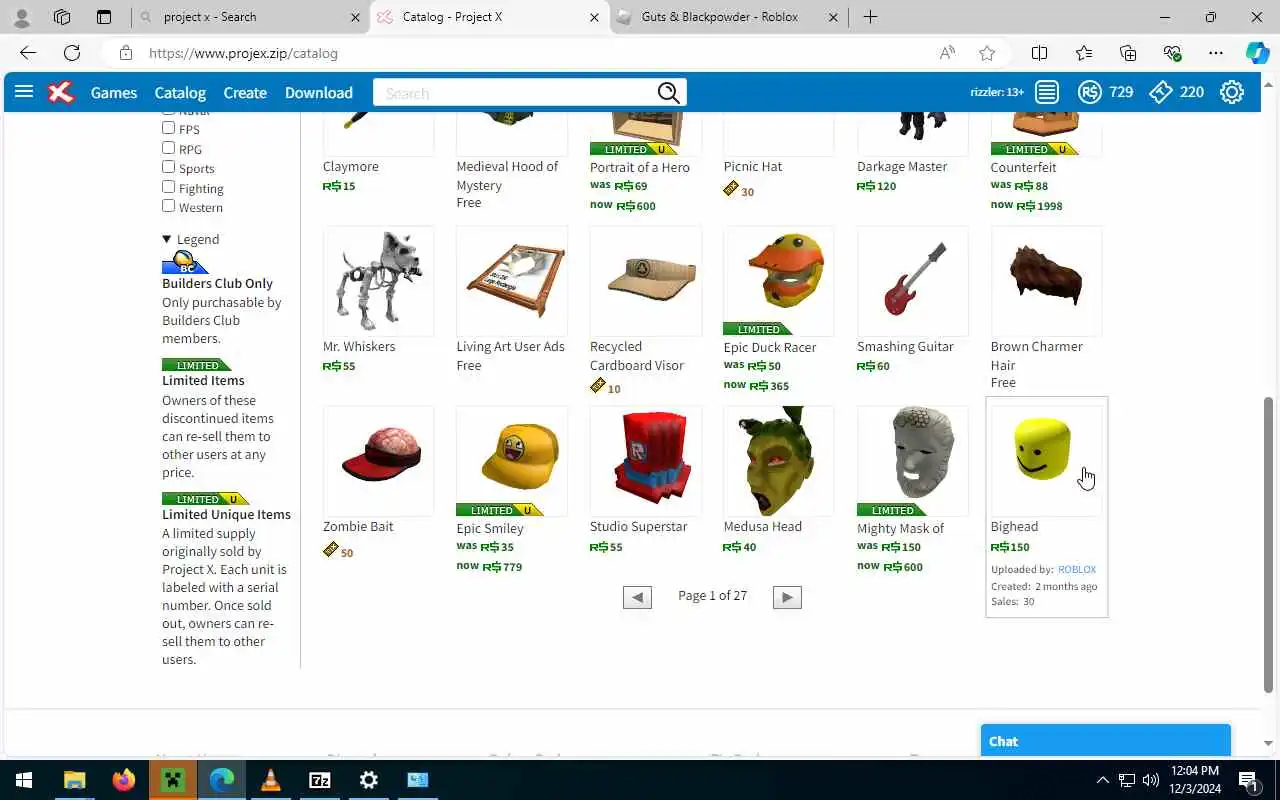Open 7-Zip from the taskbar
This screenshot has width=1280, height=800.
pos(320,780)
